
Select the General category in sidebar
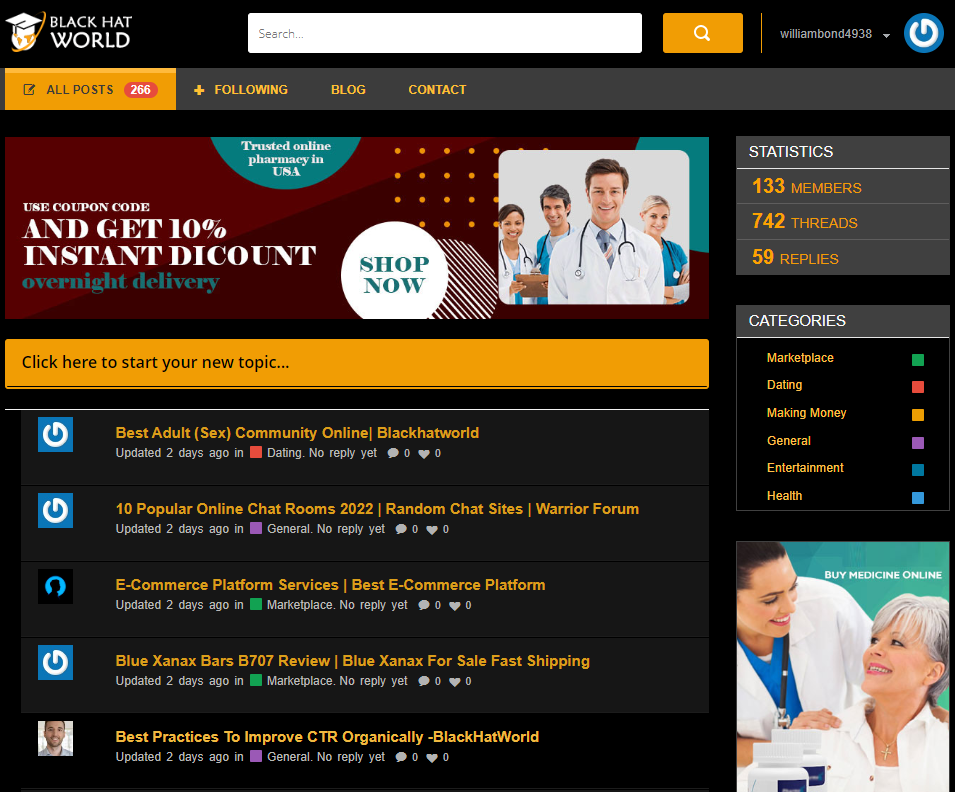point(789,440)
